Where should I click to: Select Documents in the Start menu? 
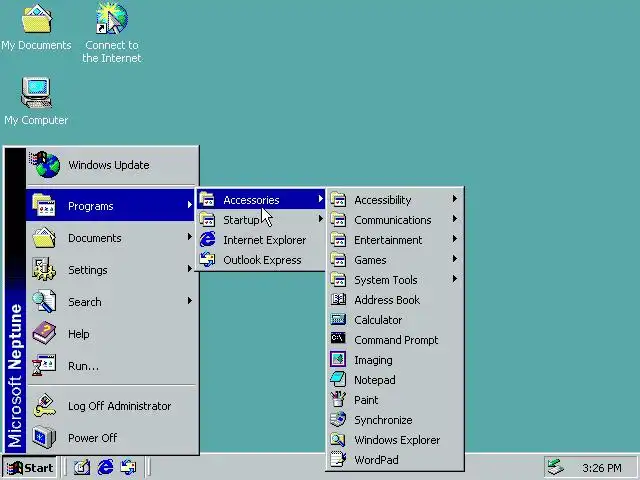point(110,238)
